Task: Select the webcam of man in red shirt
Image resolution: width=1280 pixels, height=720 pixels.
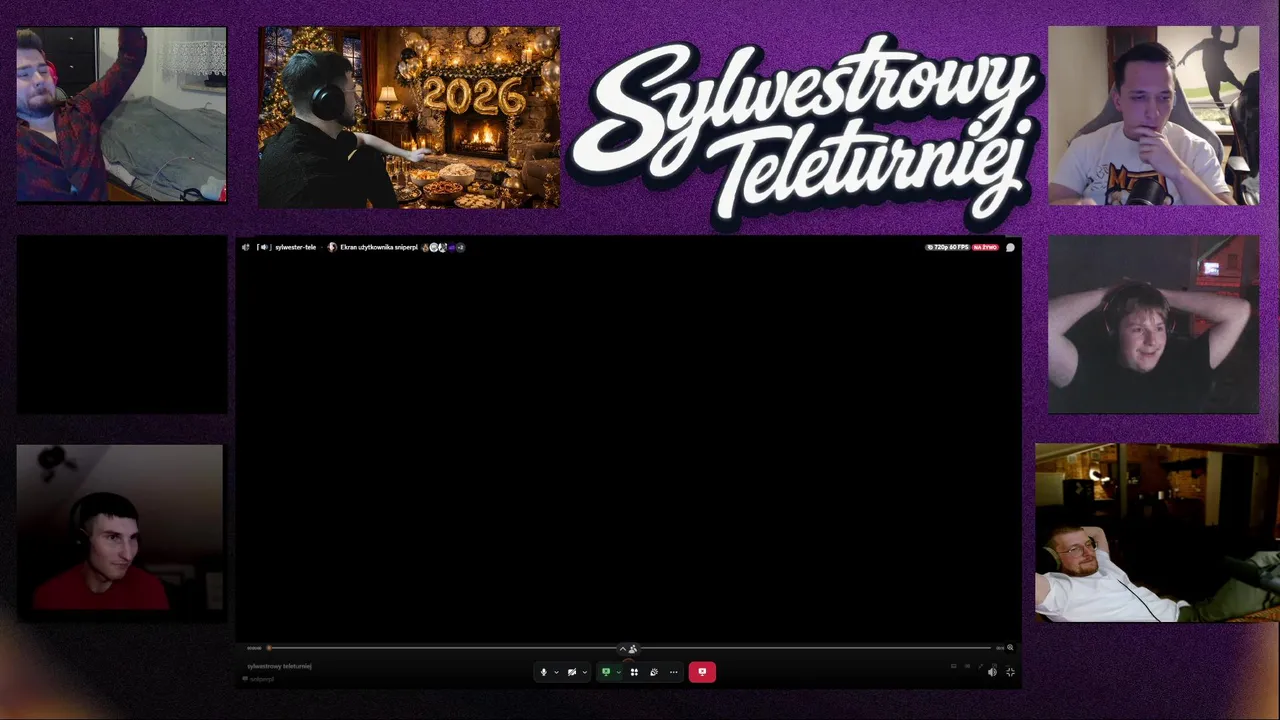Action: pos(119,530)
